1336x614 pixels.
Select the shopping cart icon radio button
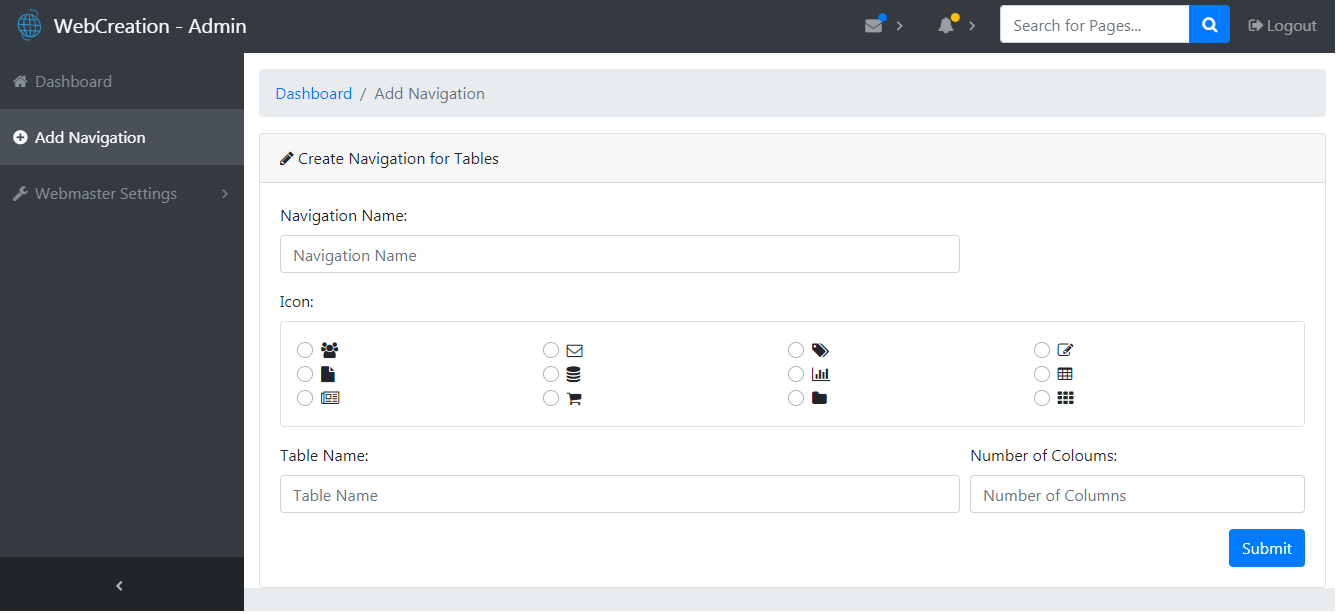(x=551, y=398)
